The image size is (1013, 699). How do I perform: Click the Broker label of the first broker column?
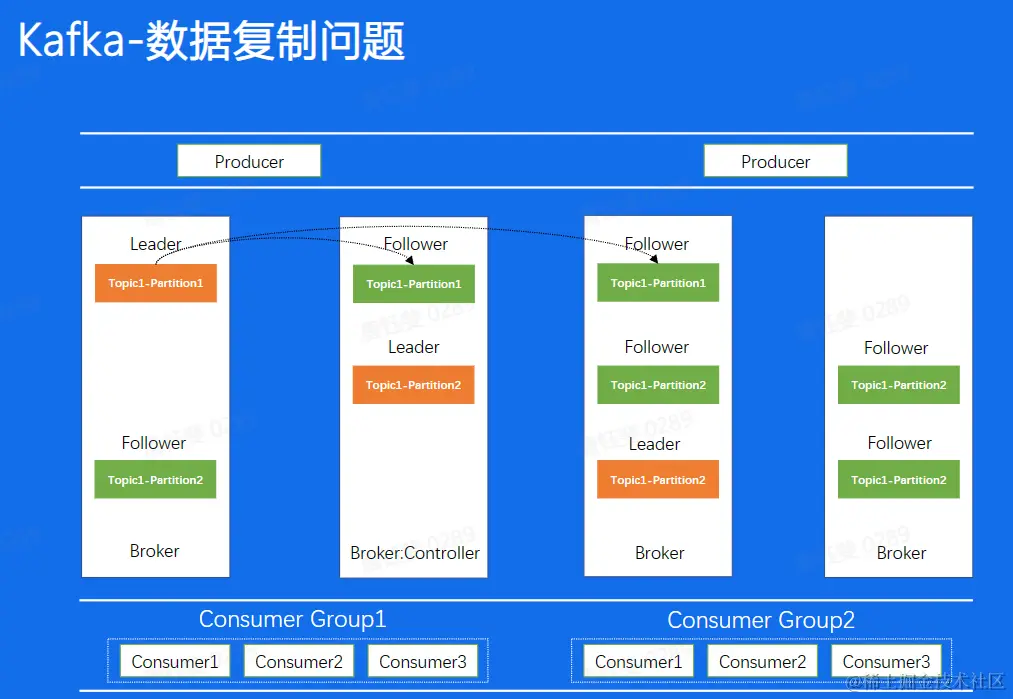pos(154,551)
